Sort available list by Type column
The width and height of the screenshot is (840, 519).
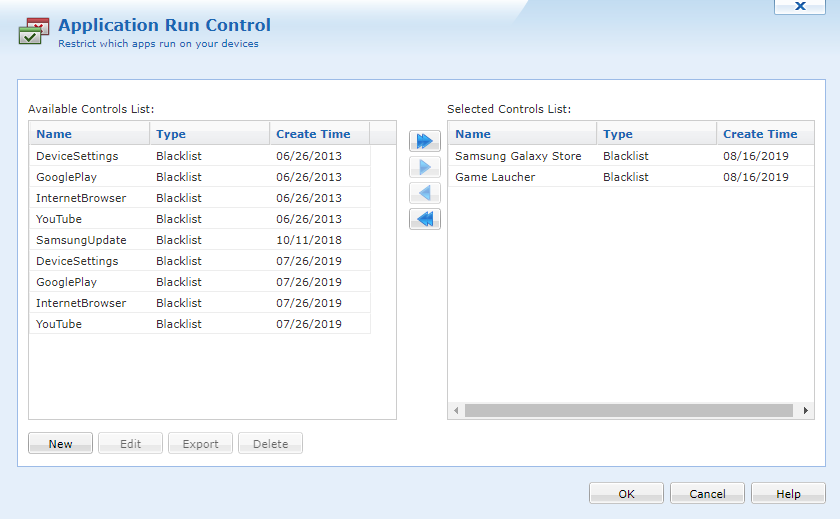(209, 134)
